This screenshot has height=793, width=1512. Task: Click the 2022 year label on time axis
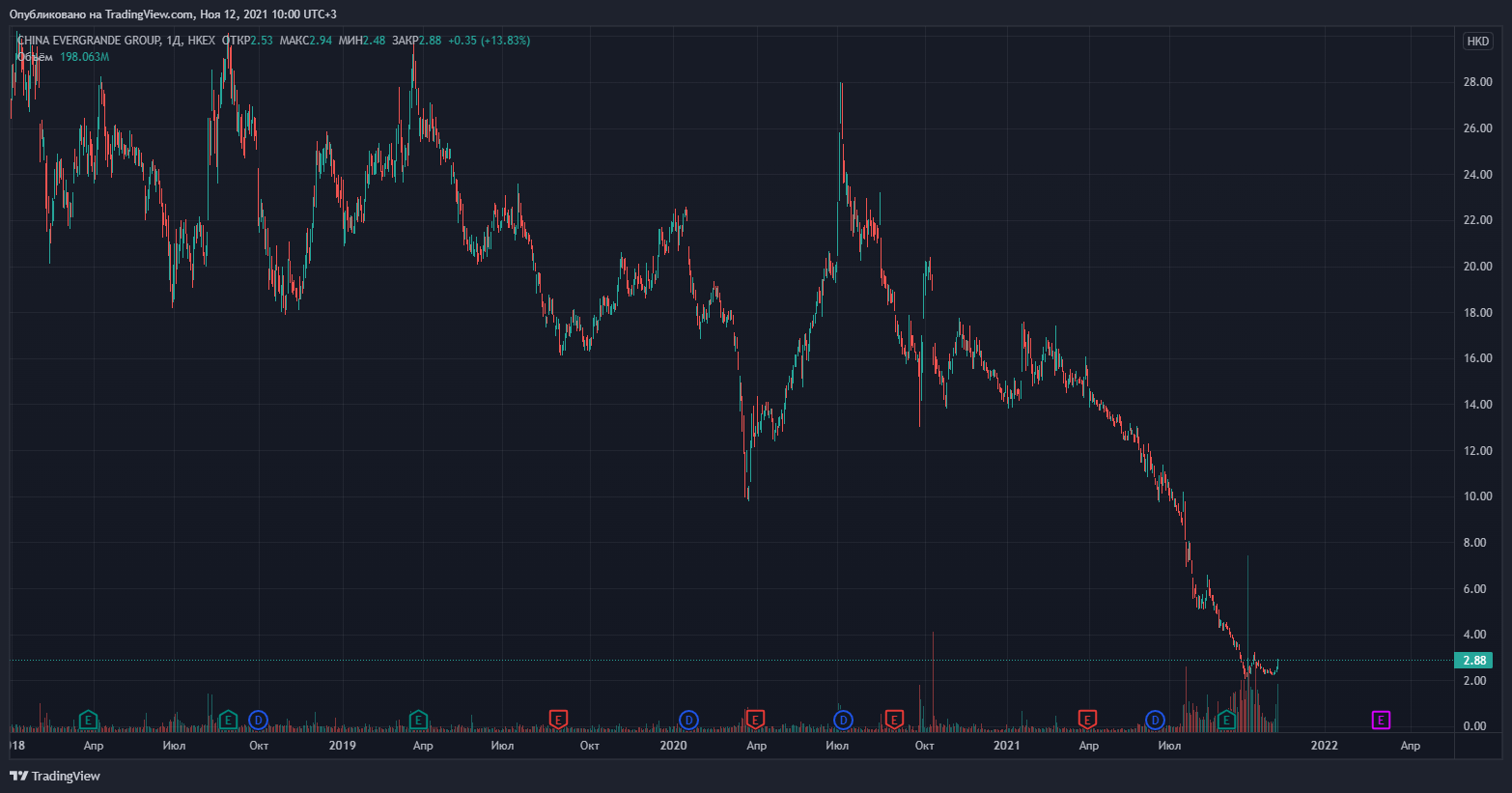tap(1324, 746)
